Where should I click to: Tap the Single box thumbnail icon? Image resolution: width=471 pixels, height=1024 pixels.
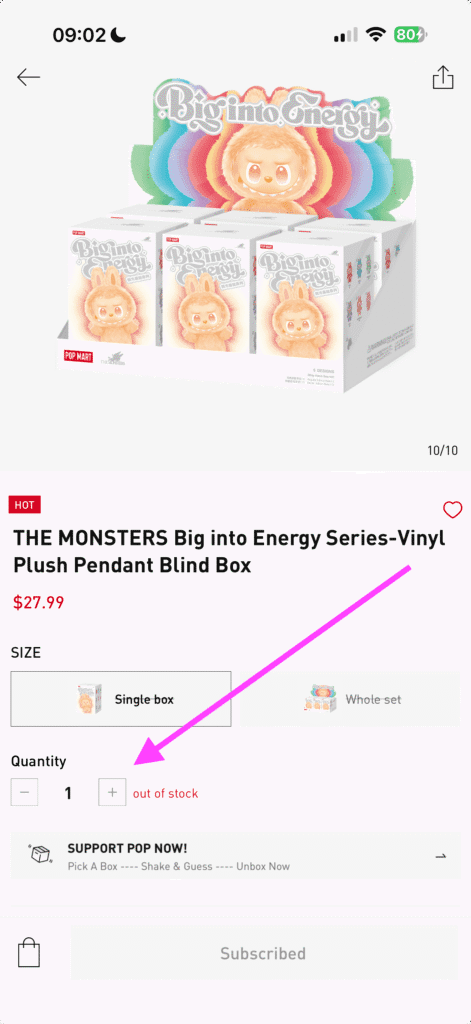tap(88, 699)
